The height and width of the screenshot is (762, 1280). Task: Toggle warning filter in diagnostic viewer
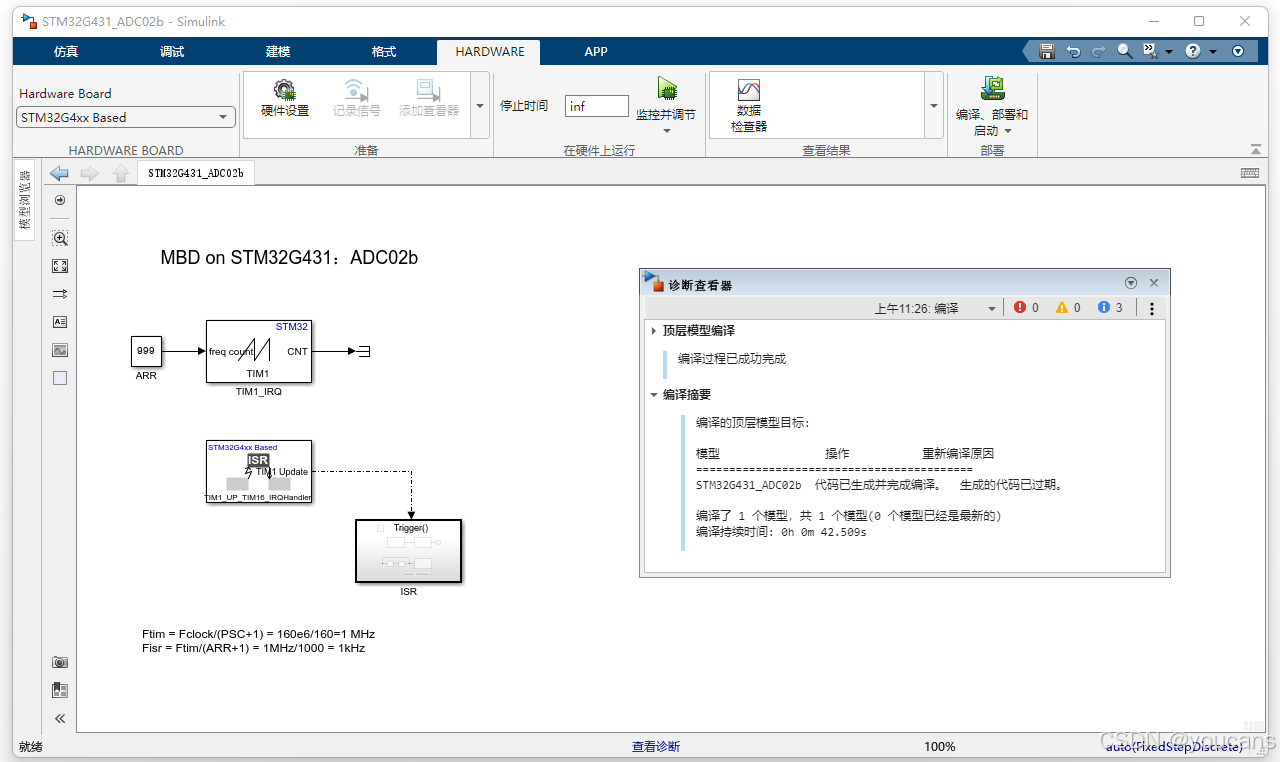point(1062,308)
